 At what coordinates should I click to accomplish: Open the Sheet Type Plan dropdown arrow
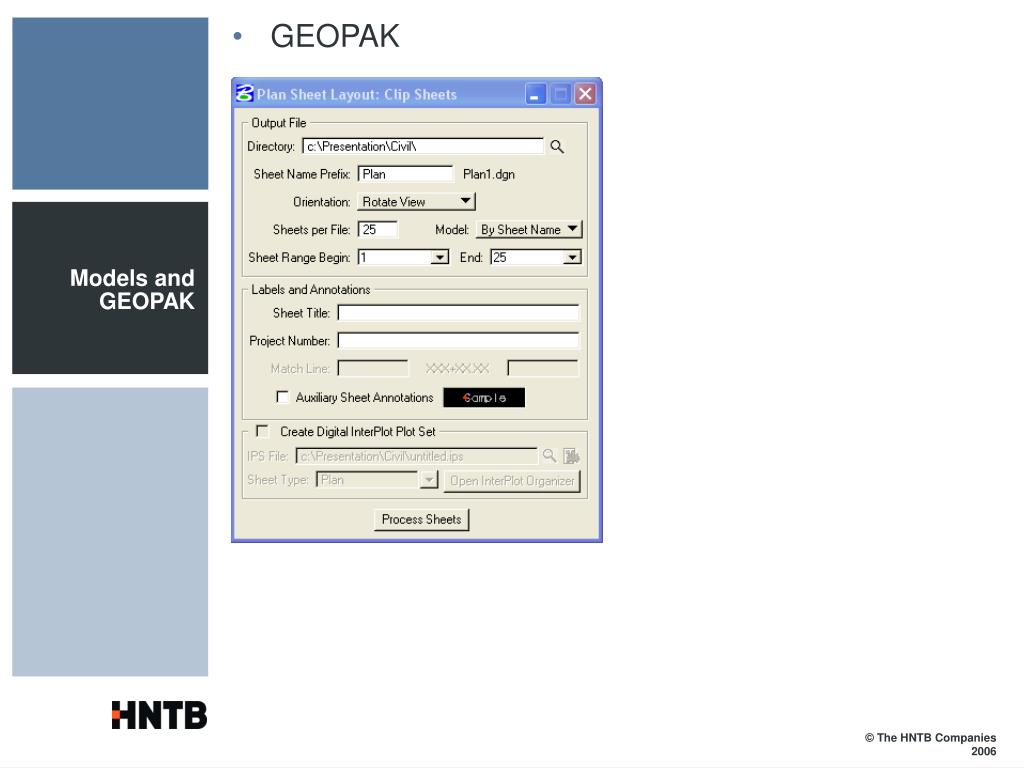pyautogui.click(x=428, y=480)
